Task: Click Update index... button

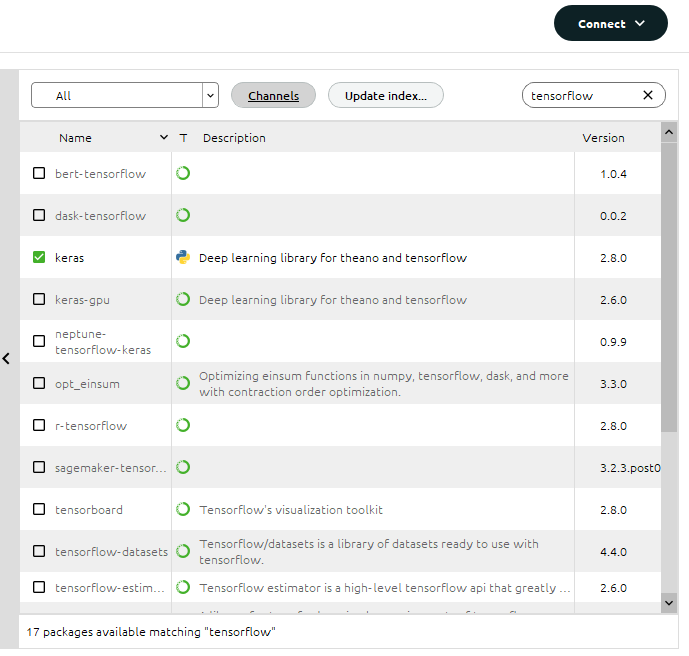Action: pos(386,95)
